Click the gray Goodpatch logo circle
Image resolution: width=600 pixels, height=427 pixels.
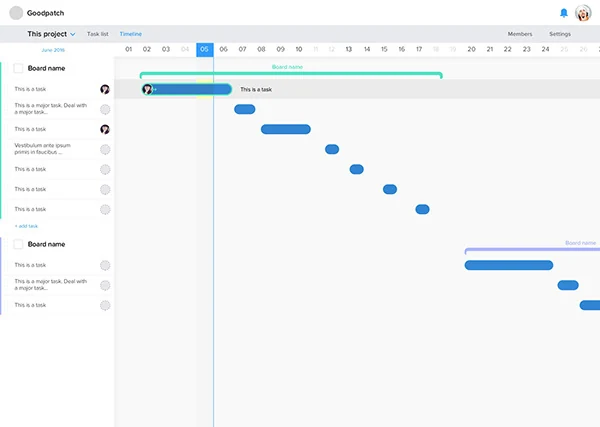(16, 13)
